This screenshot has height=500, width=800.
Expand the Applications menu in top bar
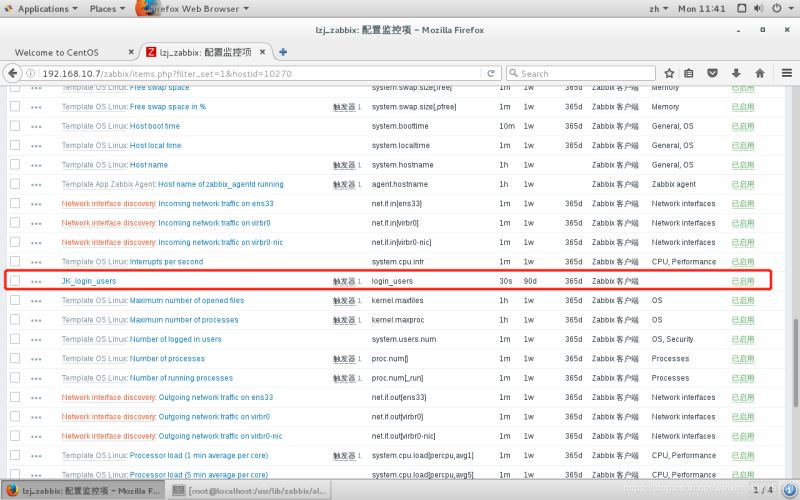[x=42, y=9]
